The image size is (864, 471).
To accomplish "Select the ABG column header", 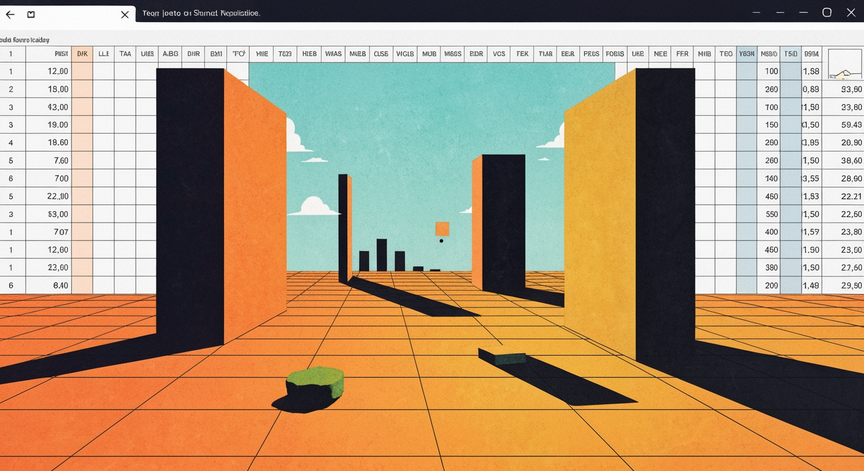I will click(x=170, y=54).
